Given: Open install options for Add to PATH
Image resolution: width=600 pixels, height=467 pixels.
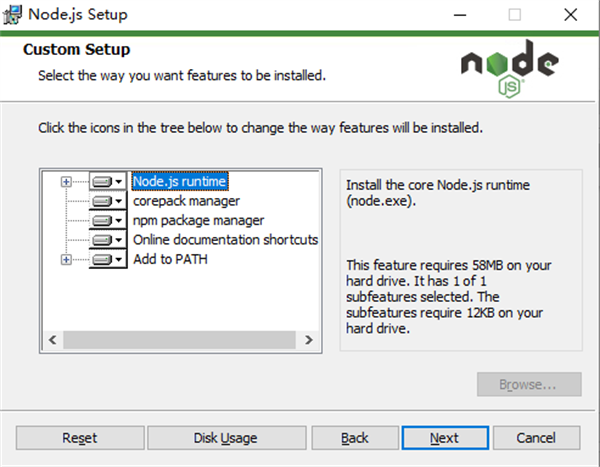Looking at the screenshot, I should (x=108, y=259).
